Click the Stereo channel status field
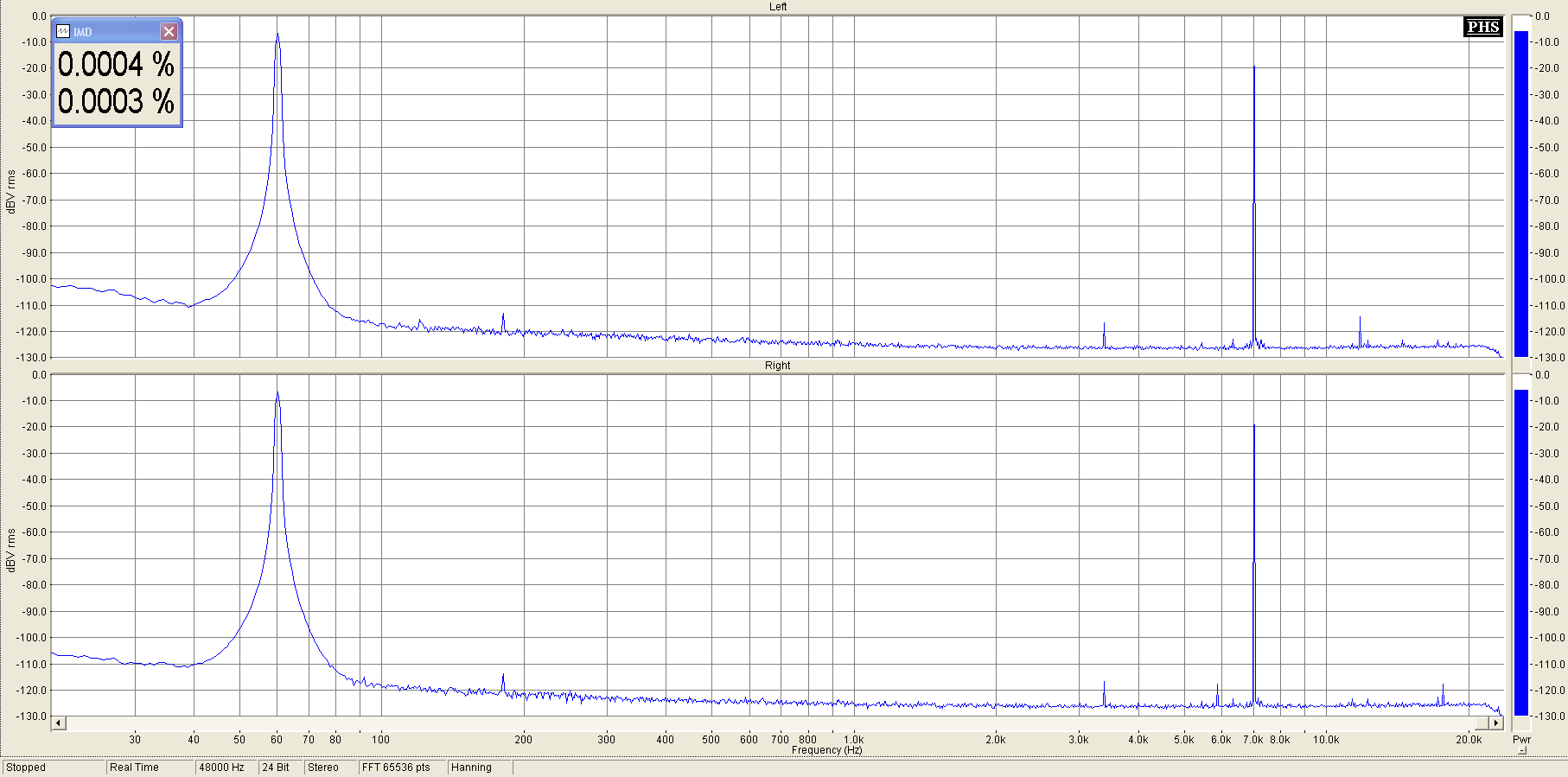Screen dimensions: 1568x777 pos(328,767)
